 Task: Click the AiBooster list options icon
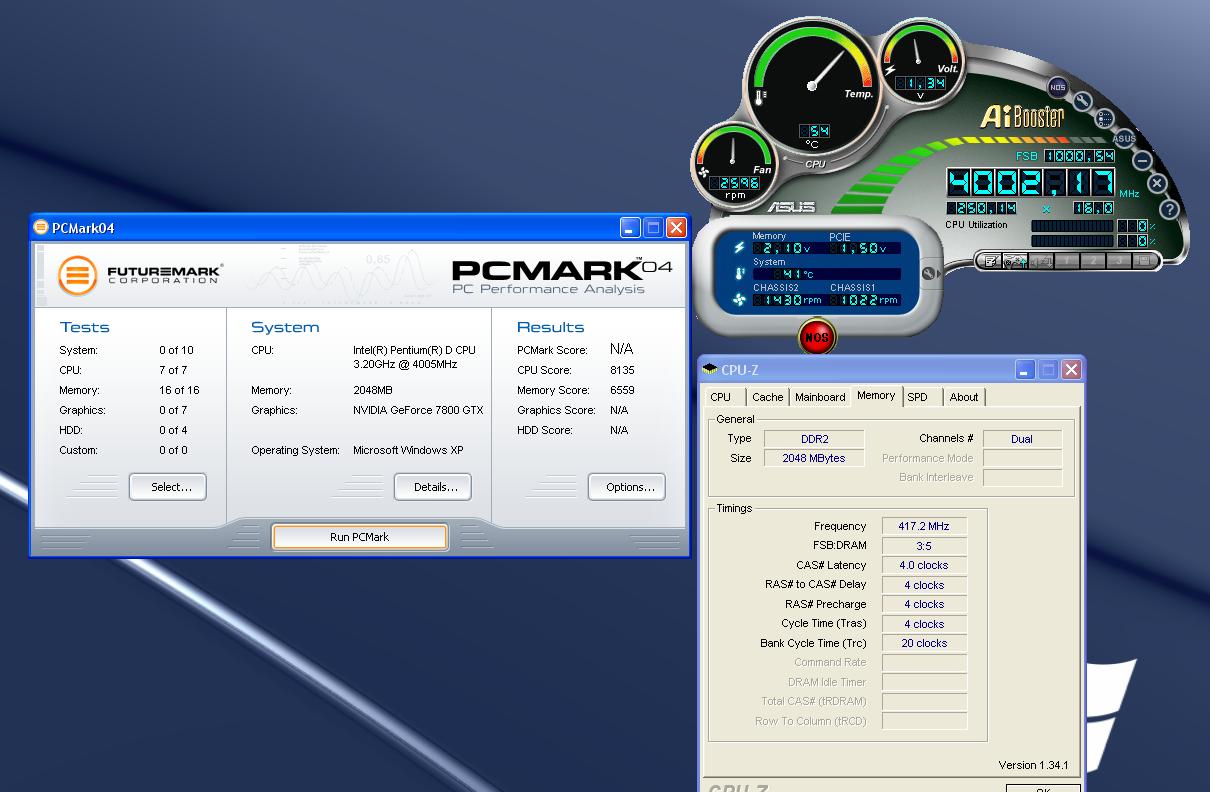tap(1105, 118)
